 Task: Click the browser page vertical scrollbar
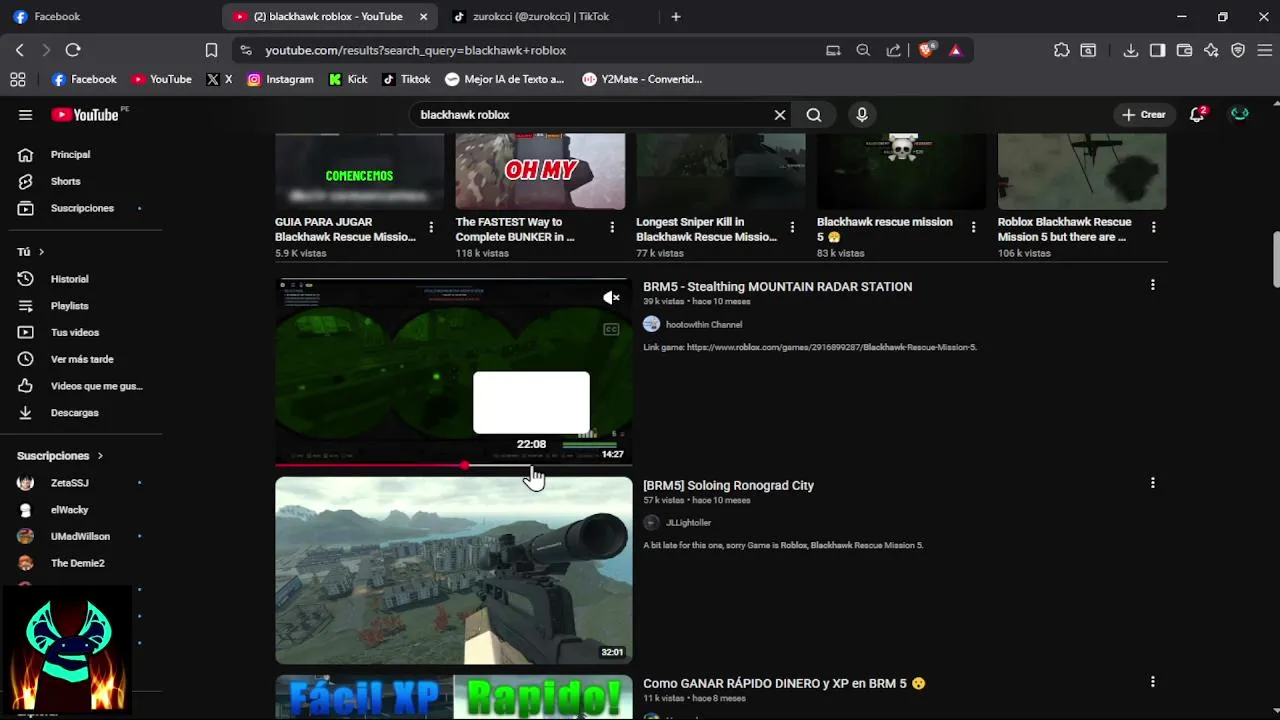click(1275, 260)
